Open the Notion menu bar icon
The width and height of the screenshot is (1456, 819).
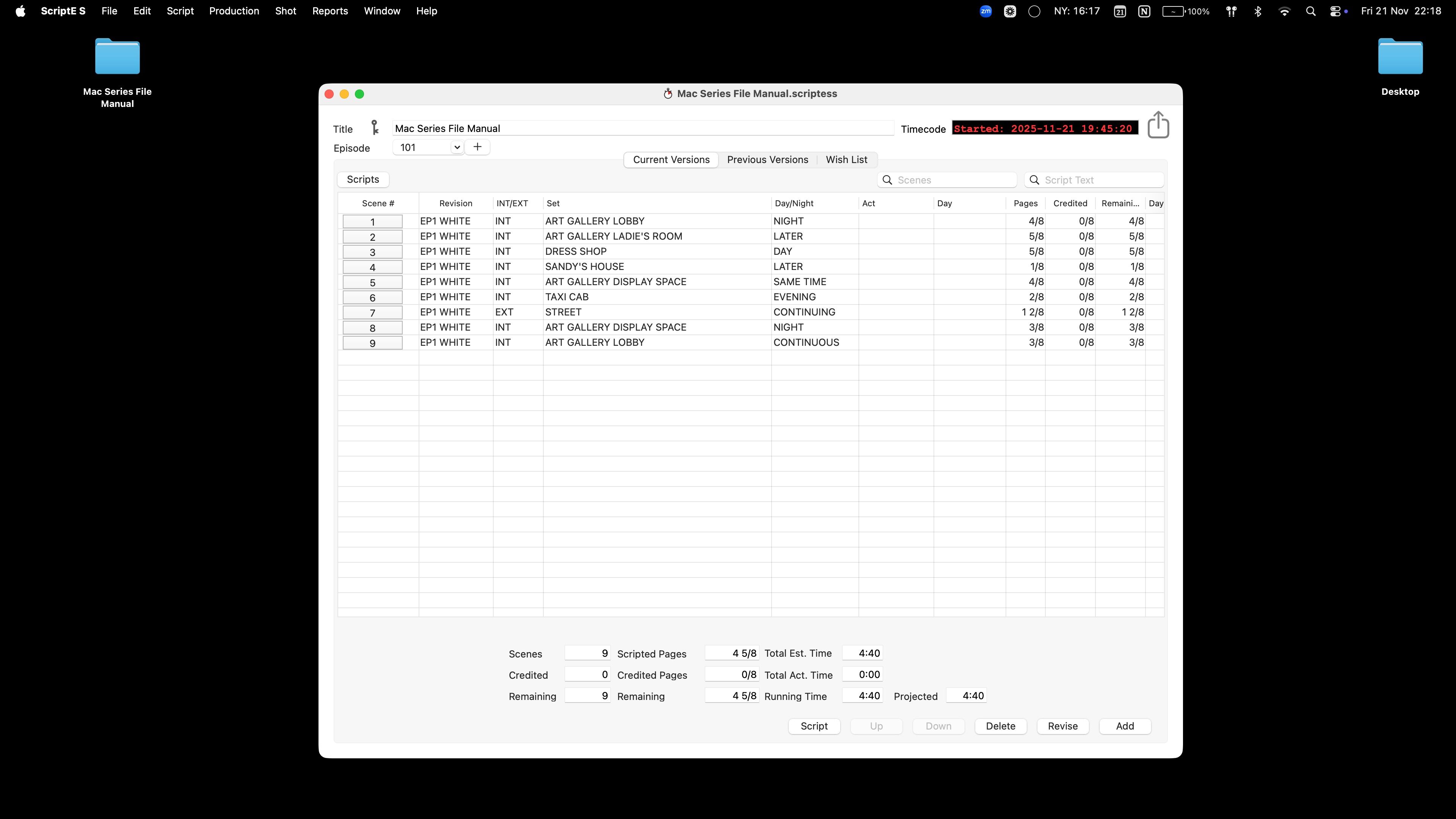point(1144,11)
